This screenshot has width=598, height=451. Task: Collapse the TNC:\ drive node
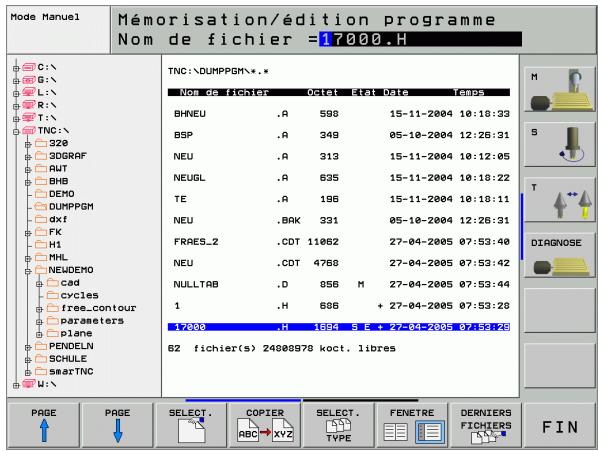tap(16, 132)
